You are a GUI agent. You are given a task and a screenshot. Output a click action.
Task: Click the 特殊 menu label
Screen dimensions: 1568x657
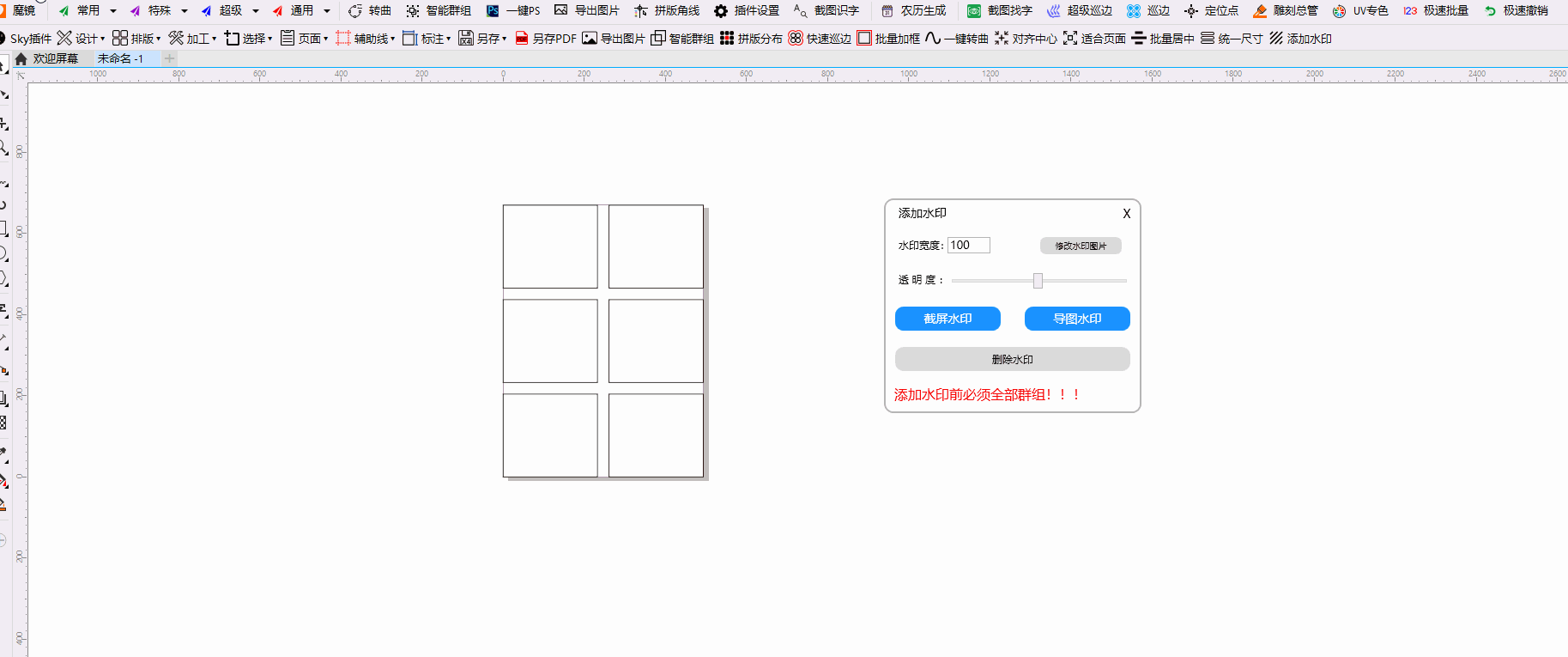[x=160, y=10]
